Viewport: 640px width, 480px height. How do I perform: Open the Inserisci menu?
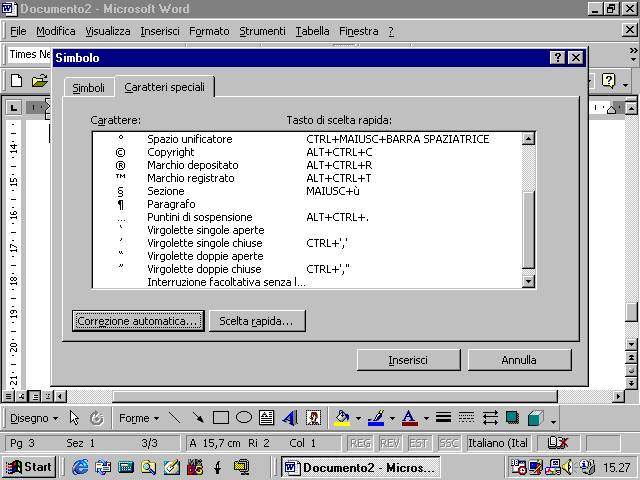(160, 31)
